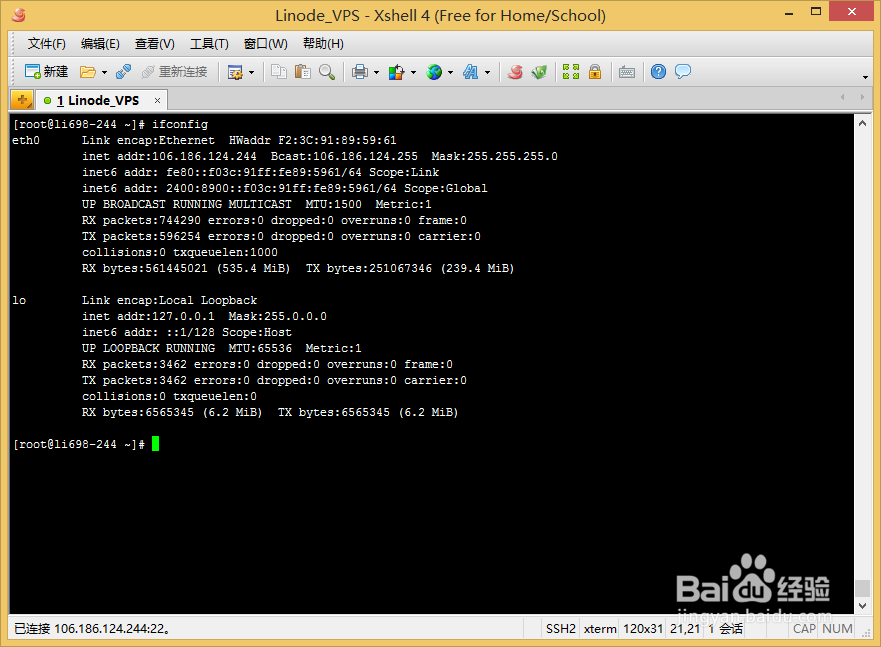This screenshot has width=881, height=647.
Task: Click the xterm status bar entry
Action: tap(600, 628)
